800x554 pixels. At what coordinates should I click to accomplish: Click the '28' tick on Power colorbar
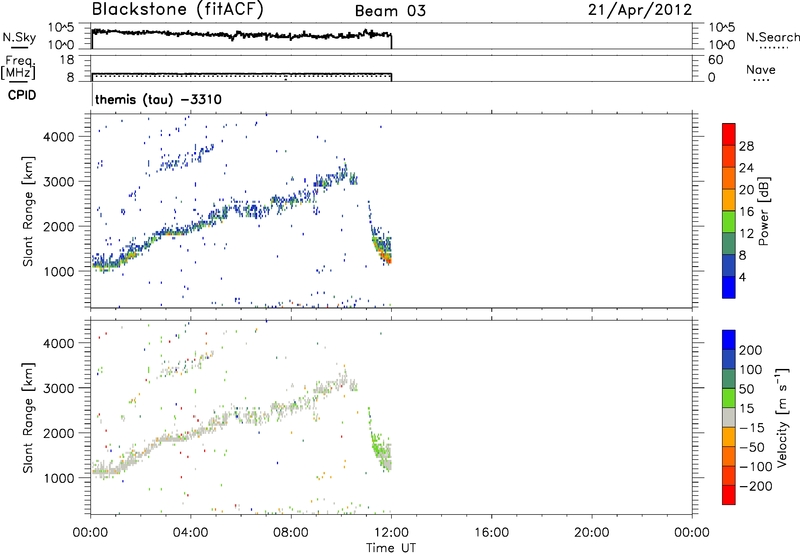746,146
